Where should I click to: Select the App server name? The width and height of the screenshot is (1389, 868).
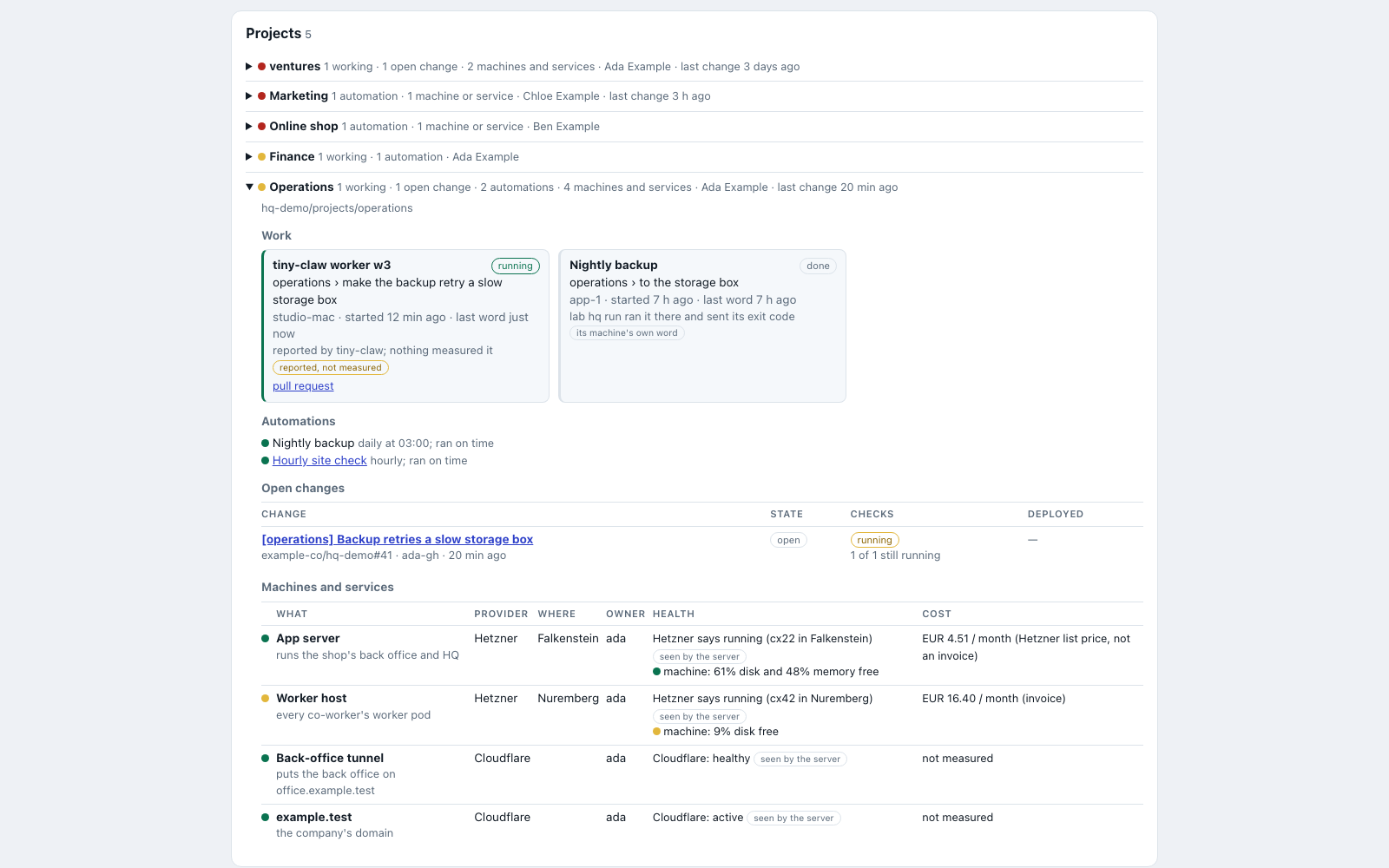[308, 639]
